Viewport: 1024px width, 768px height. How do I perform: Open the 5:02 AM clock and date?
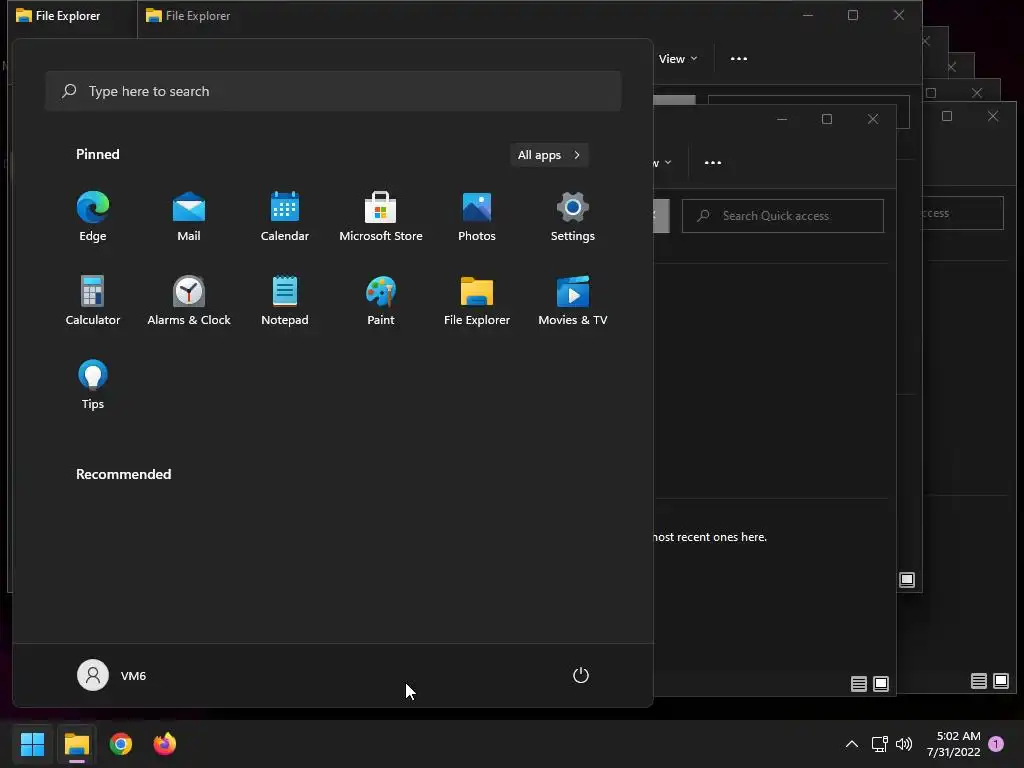[x=954, y=744]
